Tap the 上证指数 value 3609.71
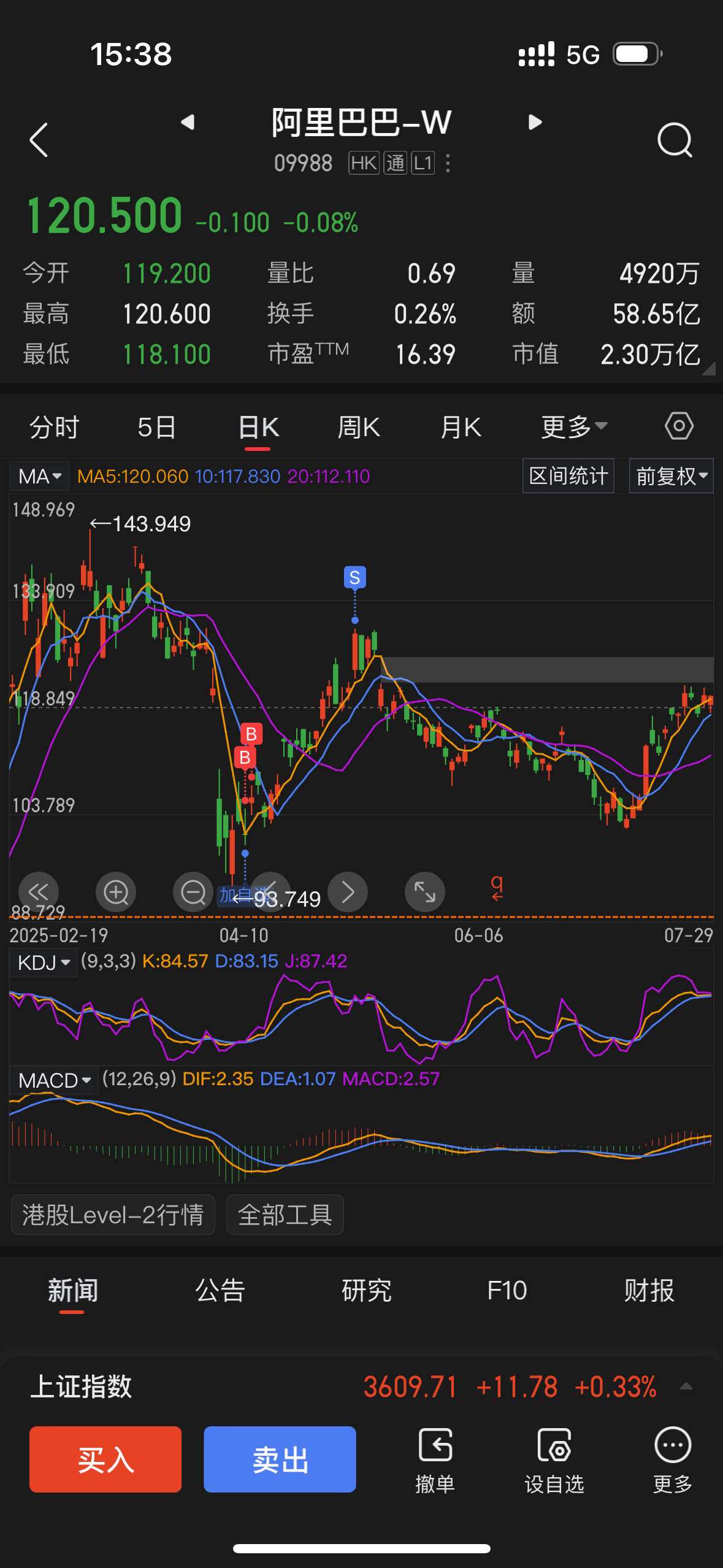 tap(410, 1386)
